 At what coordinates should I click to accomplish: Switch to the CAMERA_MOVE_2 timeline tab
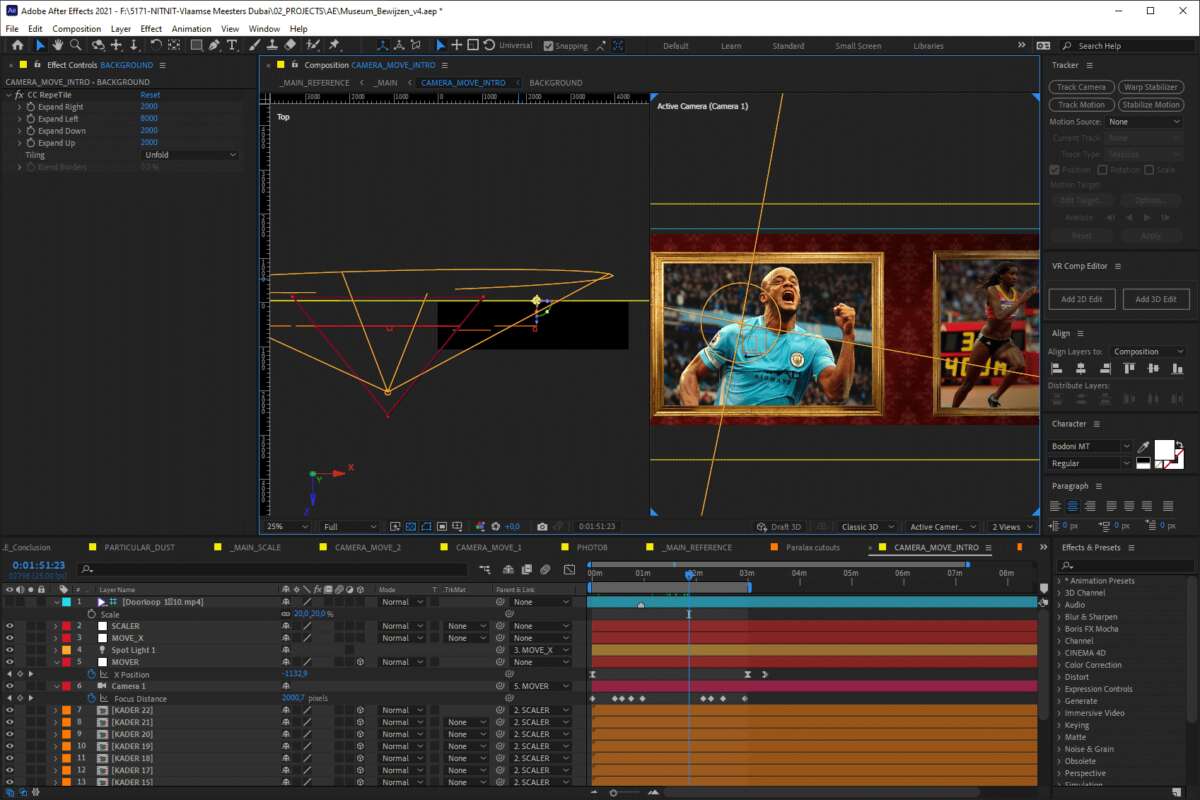pyautogui.click(x=367, y=547)
